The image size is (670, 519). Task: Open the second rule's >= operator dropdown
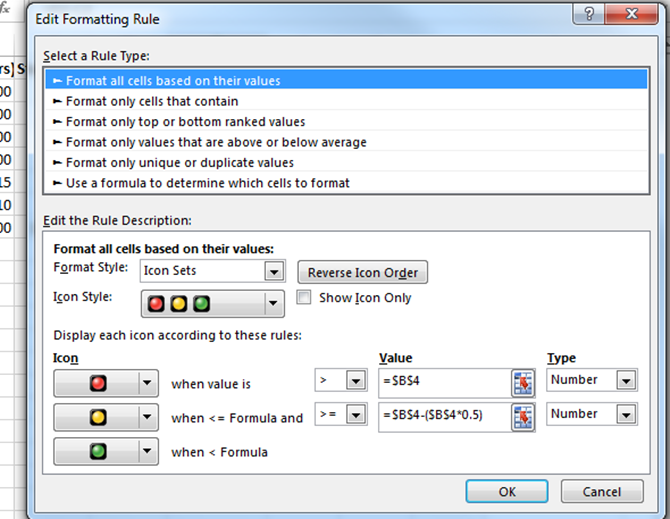click(354, 415)
